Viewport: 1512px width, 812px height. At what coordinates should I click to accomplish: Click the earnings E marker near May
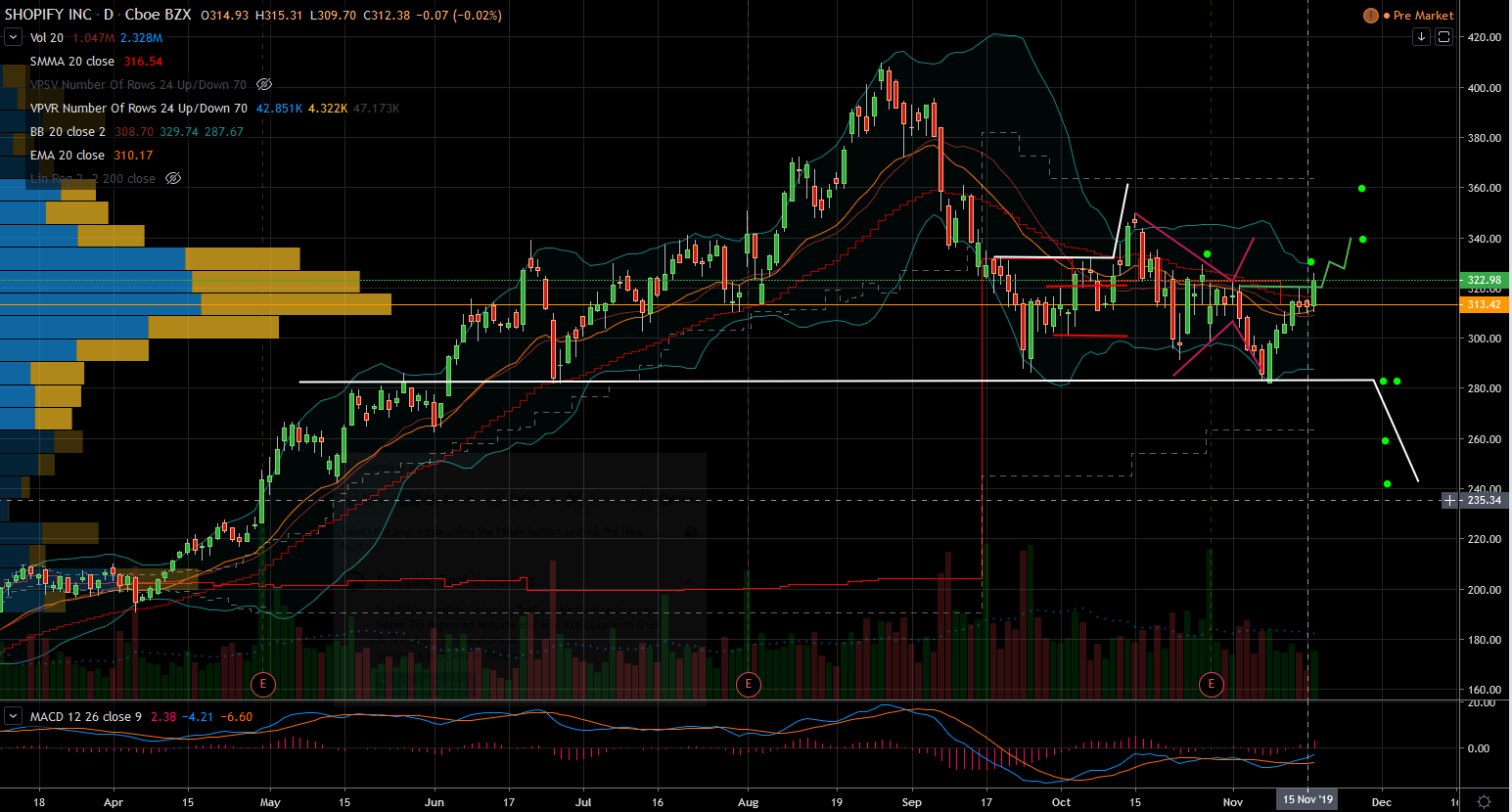(262, 684)
